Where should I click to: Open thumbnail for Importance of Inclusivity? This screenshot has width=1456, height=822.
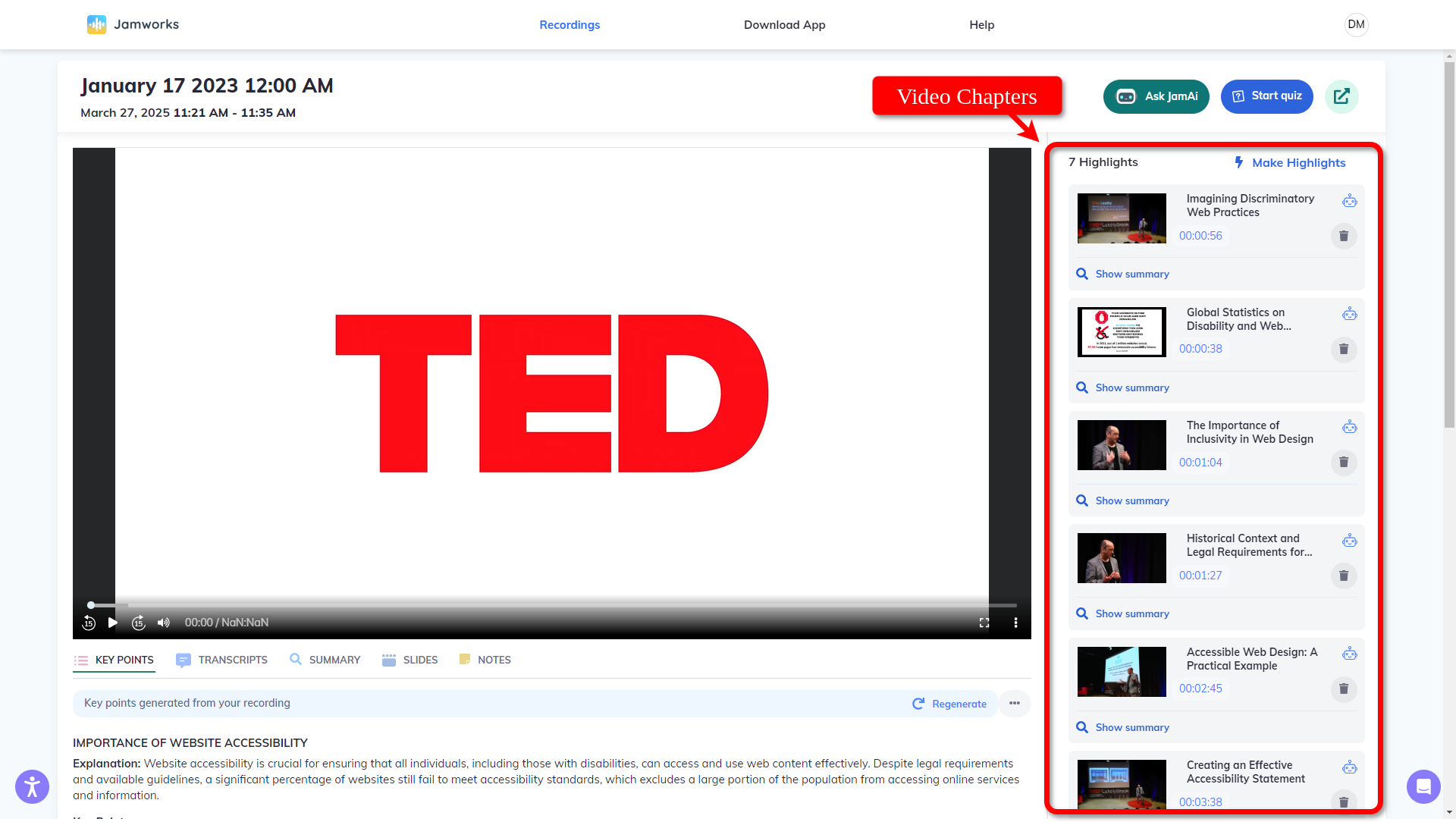1122,445
